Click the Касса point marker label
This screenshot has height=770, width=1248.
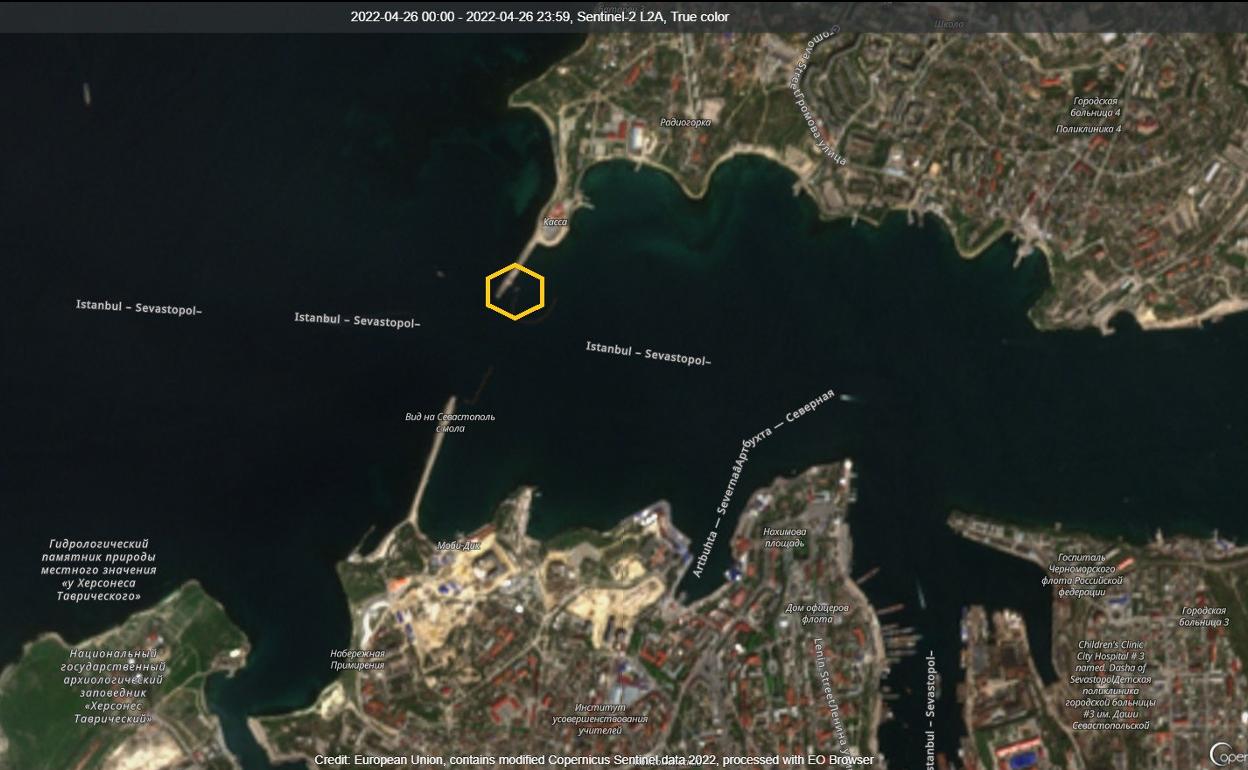[x=554, y=221]
